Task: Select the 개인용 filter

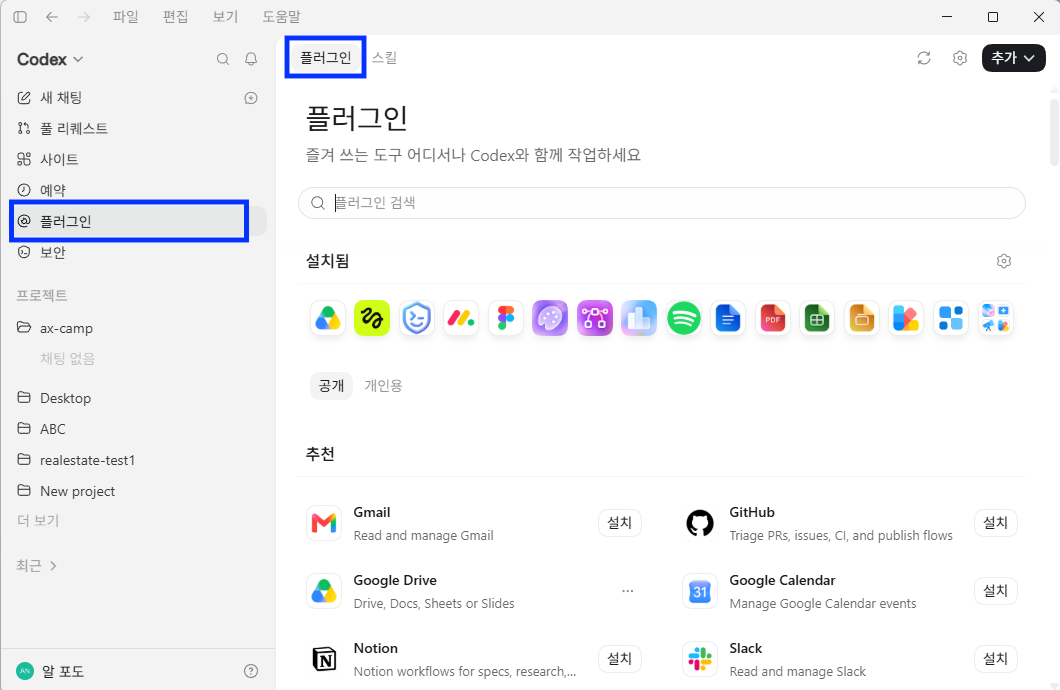Action: tap(383, 386)
